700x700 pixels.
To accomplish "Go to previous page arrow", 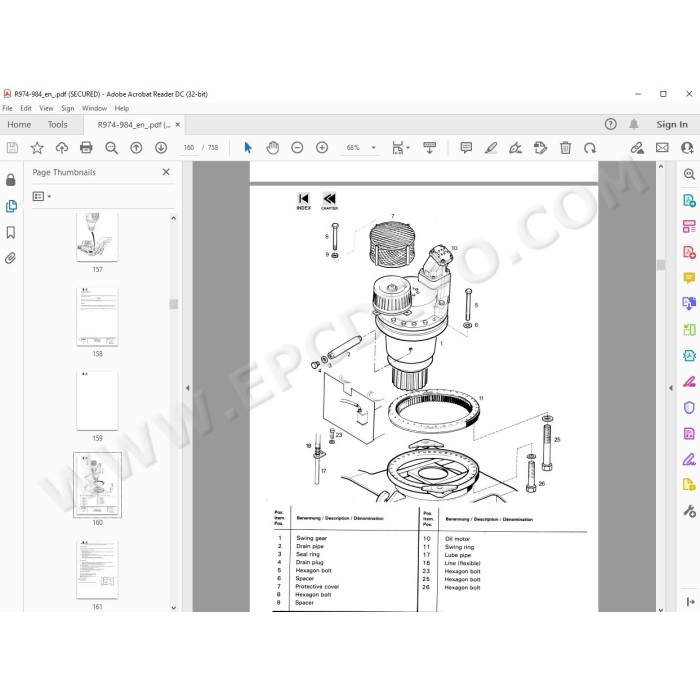I will point(136,148).
